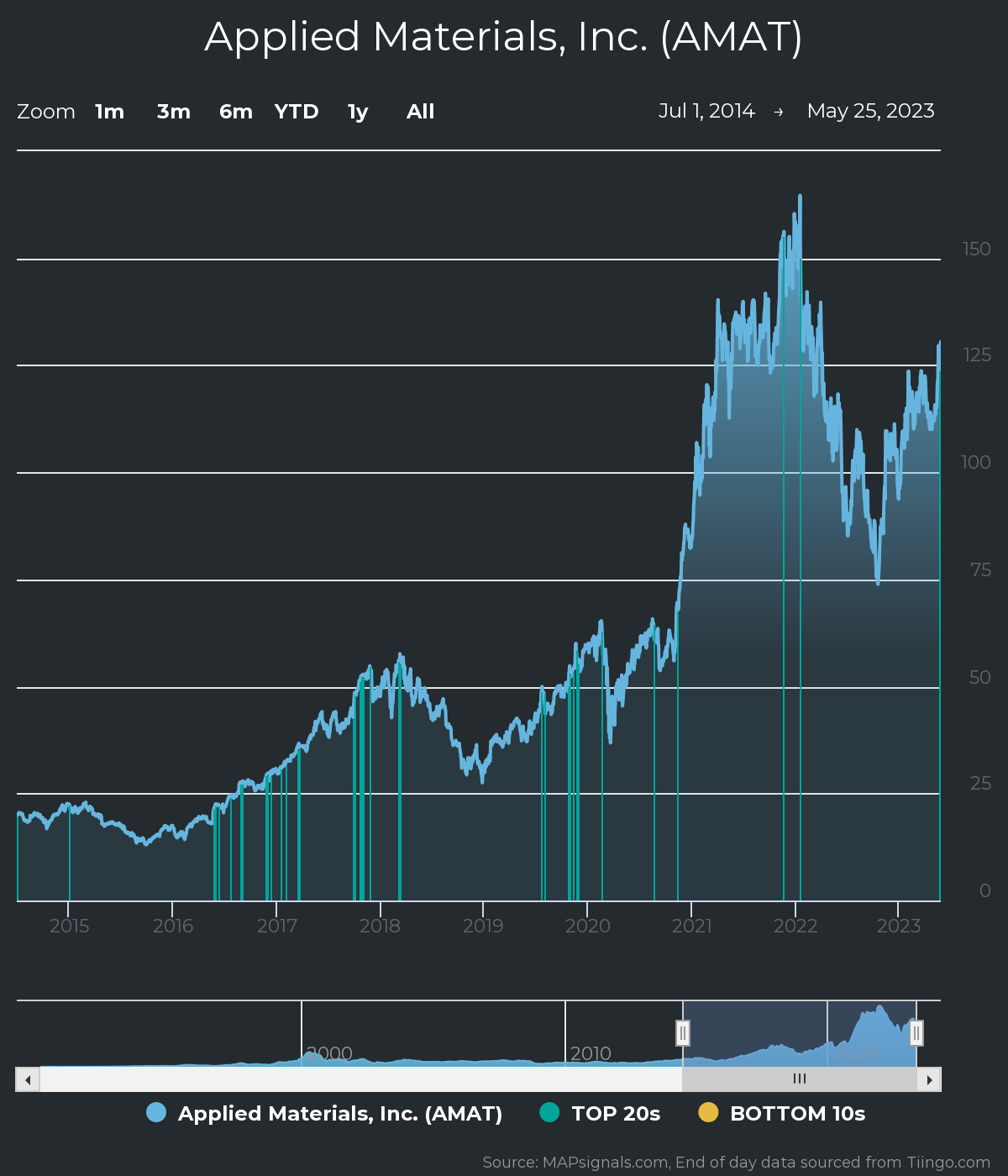Viewport: 1008px width, 1176px height.
Task: Toggle the TOP 20s legend series
Action: pyautogui.click(x=600, y=1114)
